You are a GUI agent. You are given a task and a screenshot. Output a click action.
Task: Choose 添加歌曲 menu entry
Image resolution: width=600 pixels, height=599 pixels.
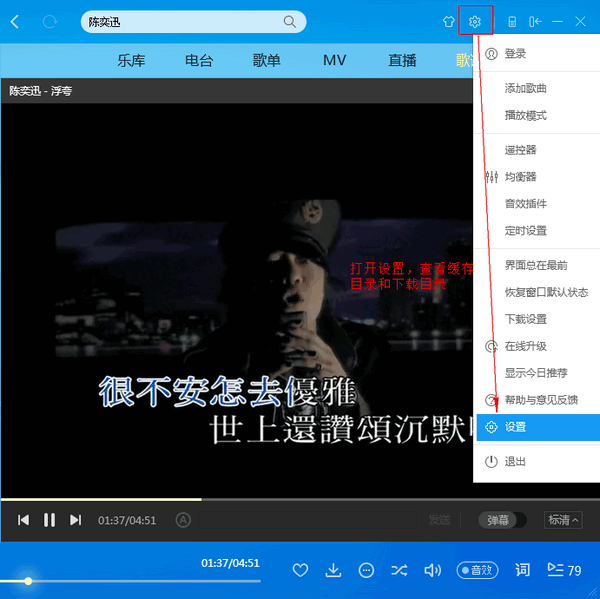(x=538, y=88)
